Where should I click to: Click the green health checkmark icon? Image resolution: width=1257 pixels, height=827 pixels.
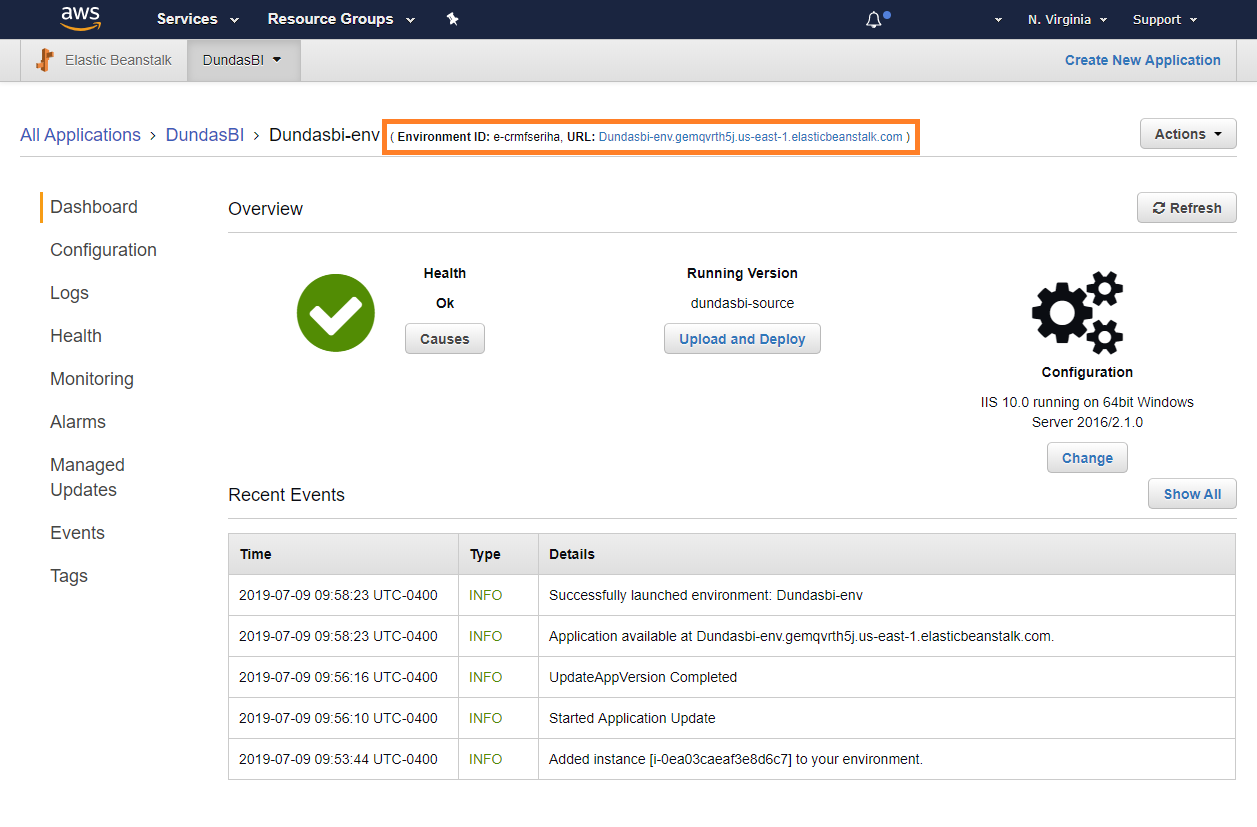coord(335,312)
